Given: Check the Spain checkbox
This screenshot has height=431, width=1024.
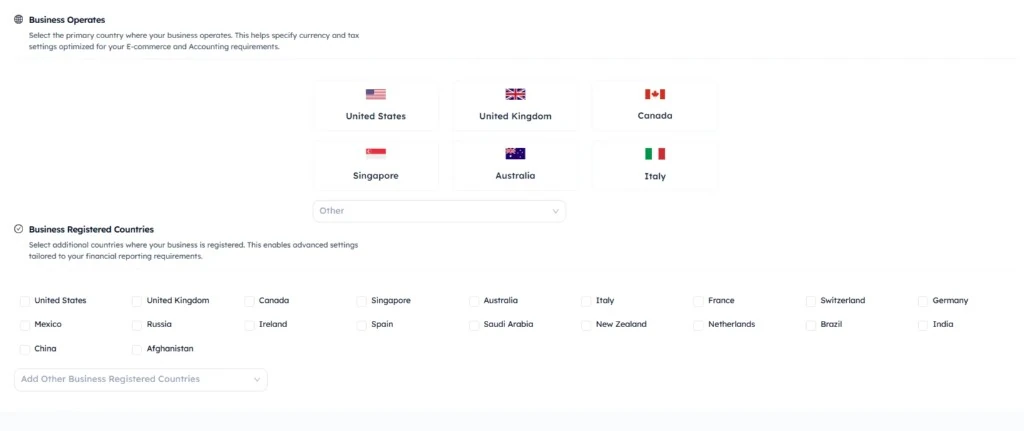Looking at the screenshot, I should 362,325.
